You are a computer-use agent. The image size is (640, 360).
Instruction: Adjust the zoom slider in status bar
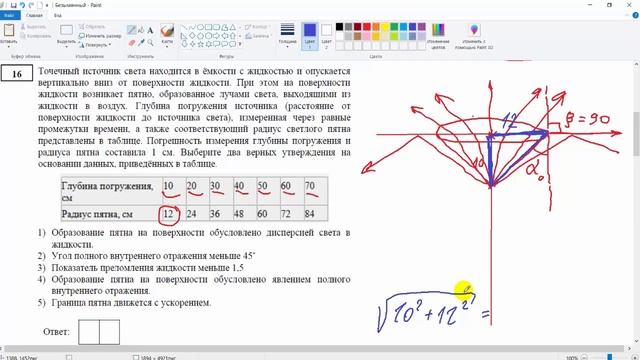point(610,358)
